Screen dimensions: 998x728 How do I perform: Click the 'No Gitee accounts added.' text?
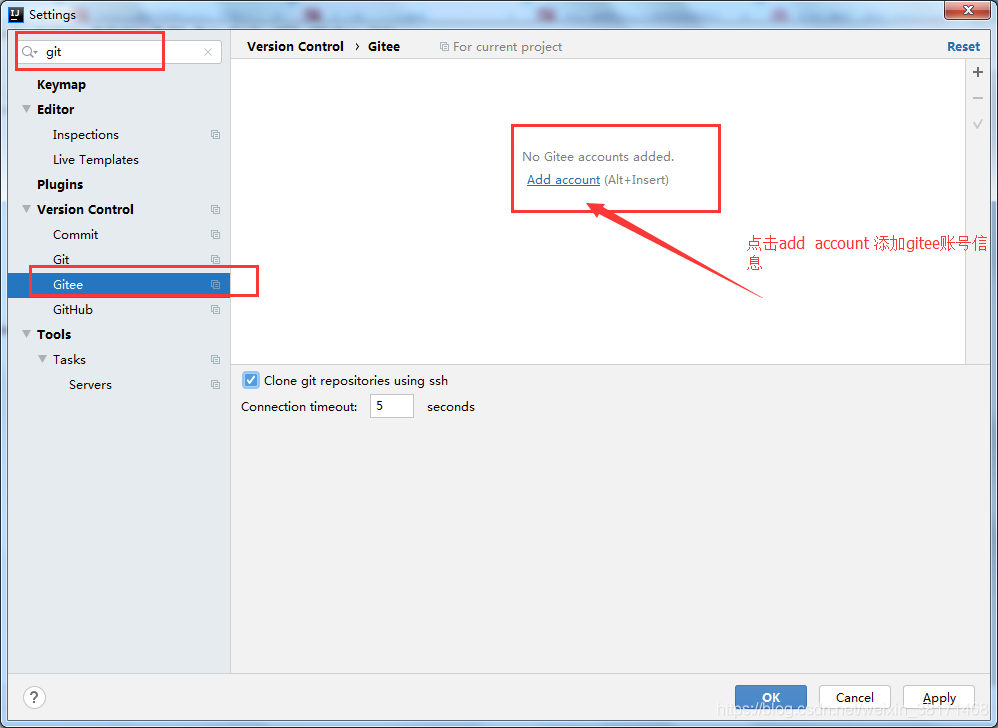(x=598, y=157)
